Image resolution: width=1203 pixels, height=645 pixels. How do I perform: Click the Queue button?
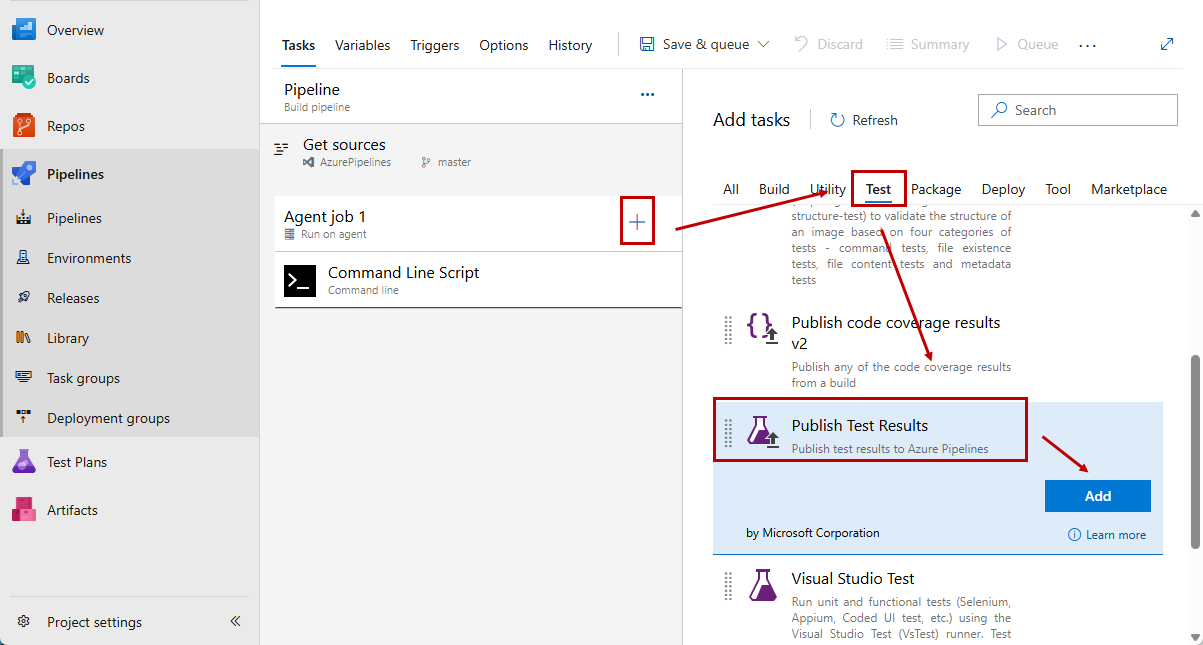tap(1027, 44)
